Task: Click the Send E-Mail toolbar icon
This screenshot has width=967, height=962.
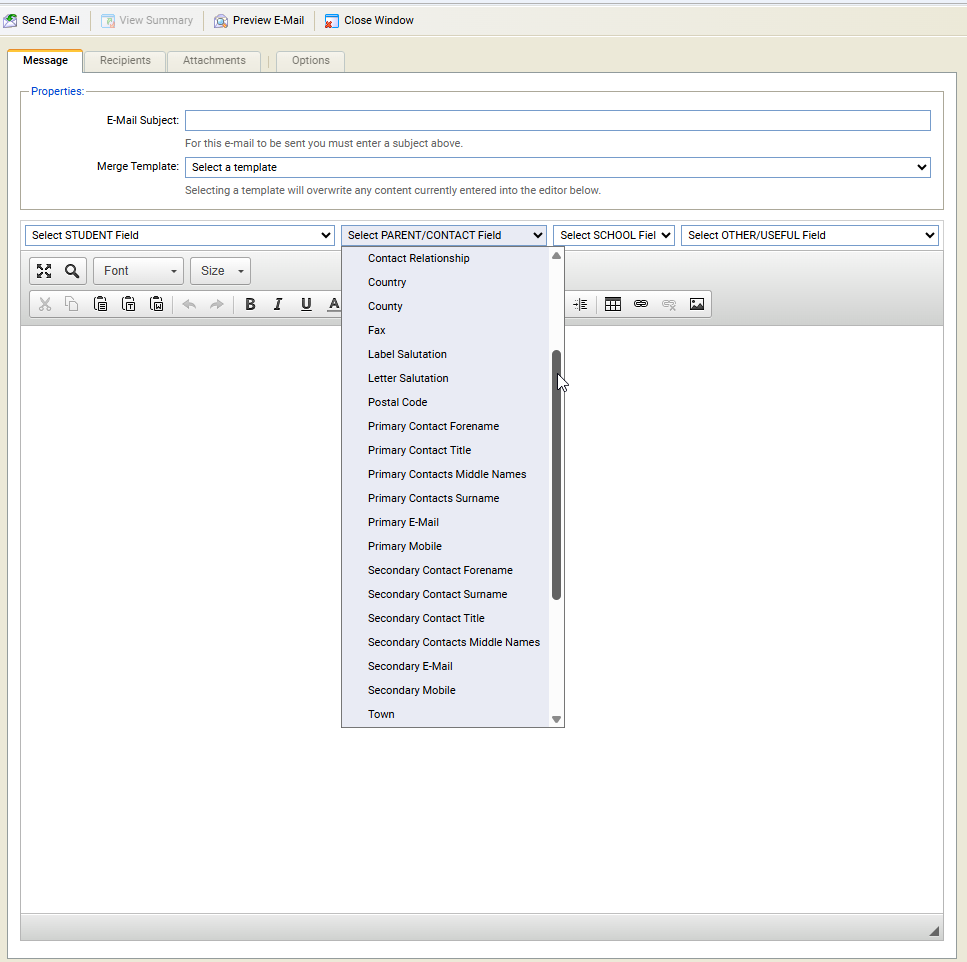Action: click(10, 20)
